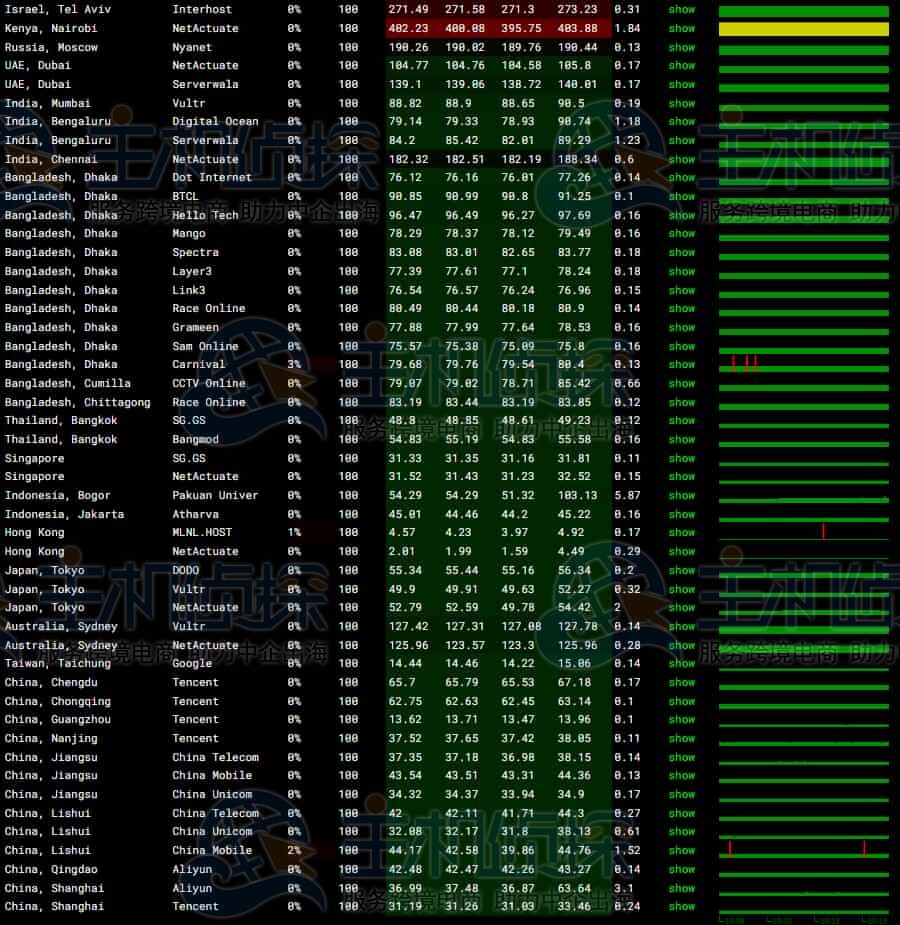Viewport: 900px width, 925px height.
Task: Click the show link for Kenya, Nairobi
Action: pyautogui.click(x=681, y=28)
